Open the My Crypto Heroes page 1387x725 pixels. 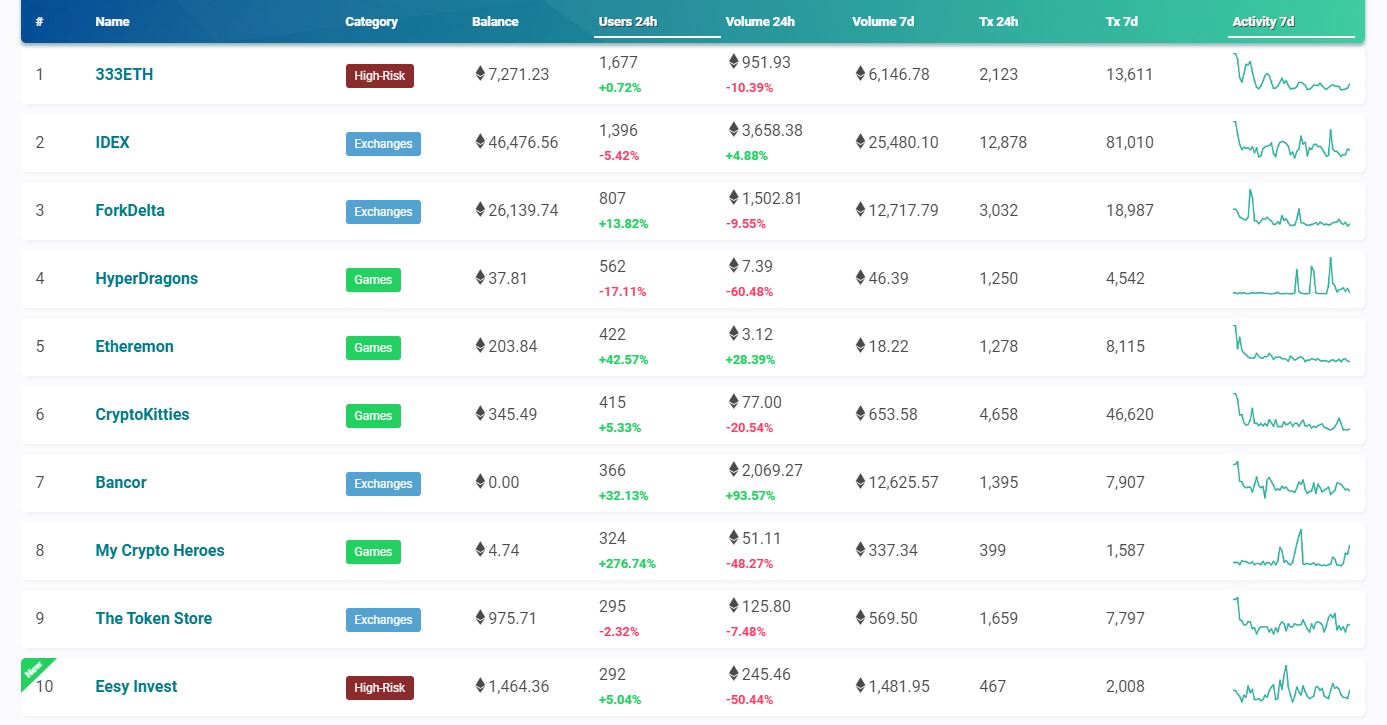tap(160, 551)
